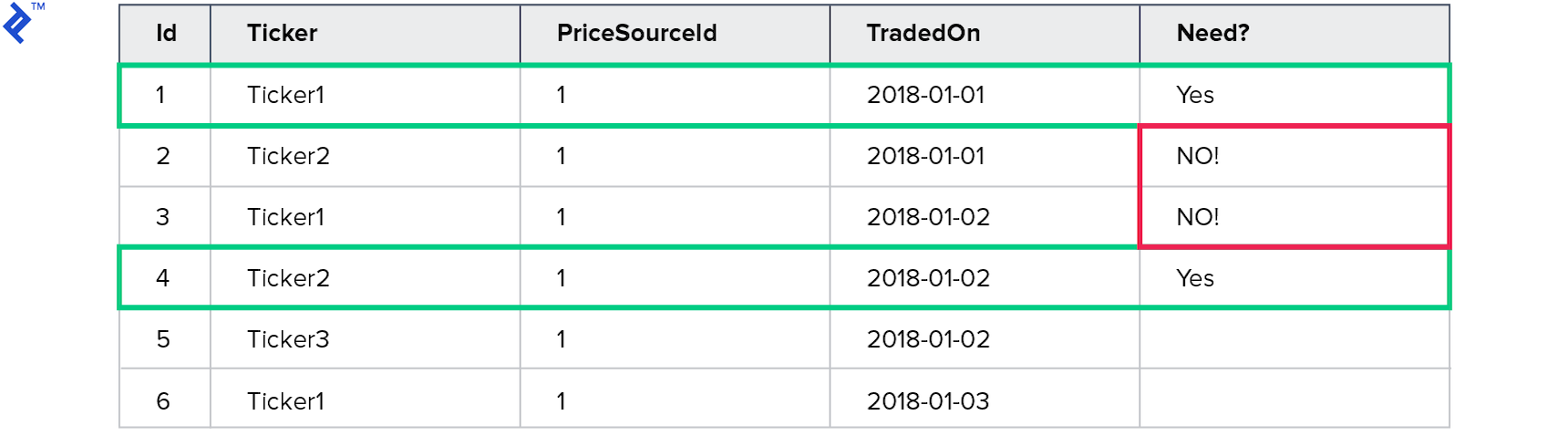This screenshot has width=1568, height=436.
Task: Click Id cell with value 6
Action: click(x=163, y=401)
